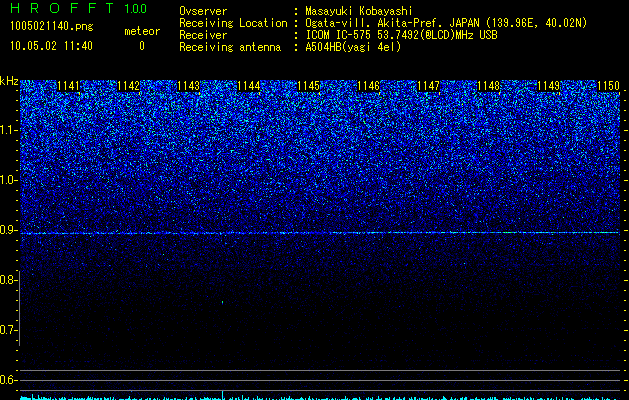Click the 1150 time marker
The width and height of the screenshot is (629, 400).
(609, 86)
